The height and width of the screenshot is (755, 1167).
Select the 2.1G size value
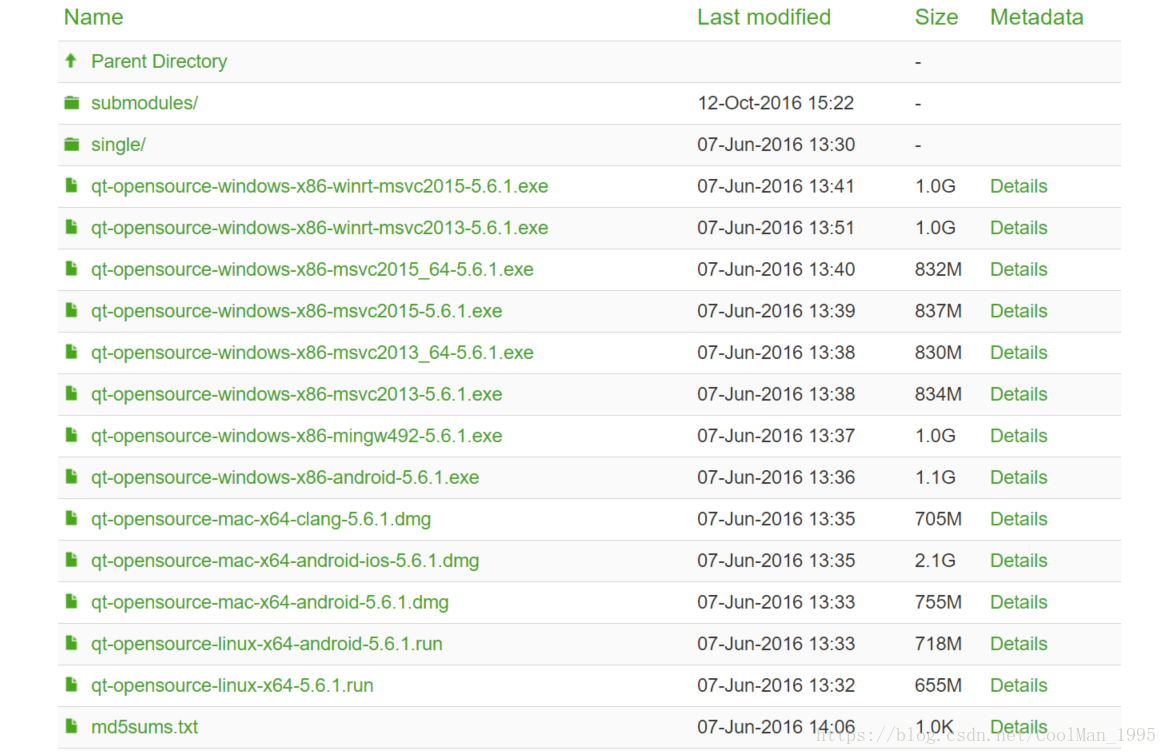[935, 561]
